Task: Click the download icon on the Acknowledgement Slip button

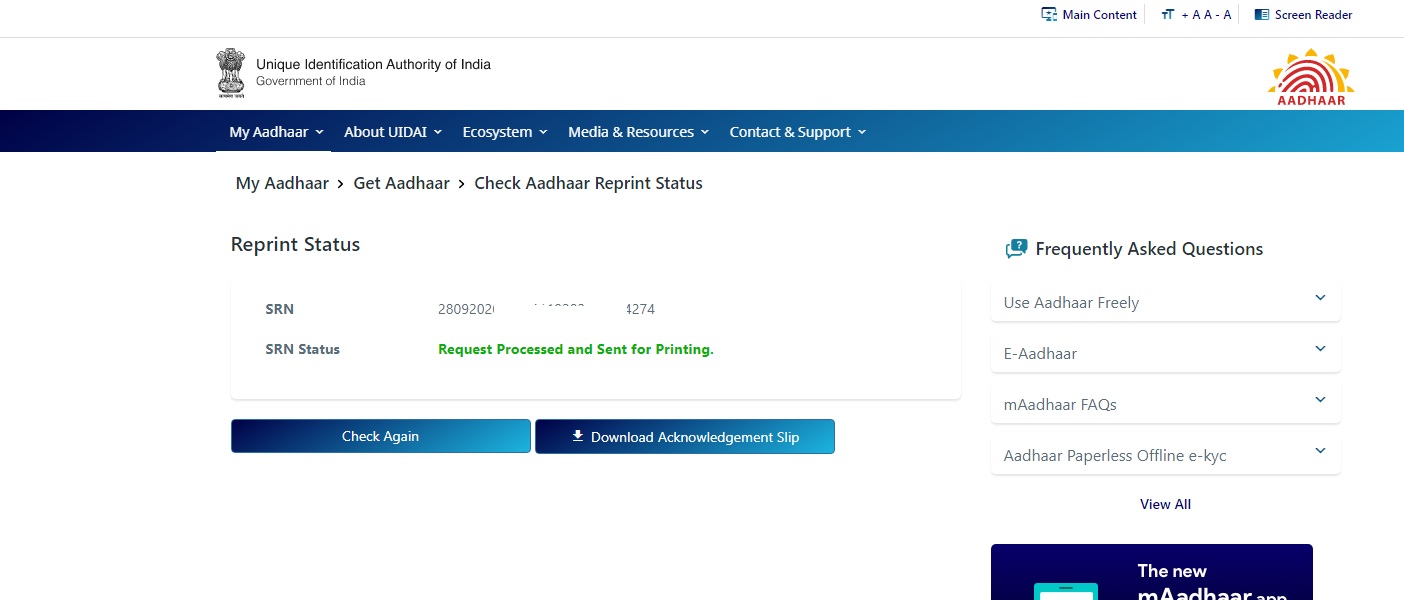Action: click(x=577, y=436)
